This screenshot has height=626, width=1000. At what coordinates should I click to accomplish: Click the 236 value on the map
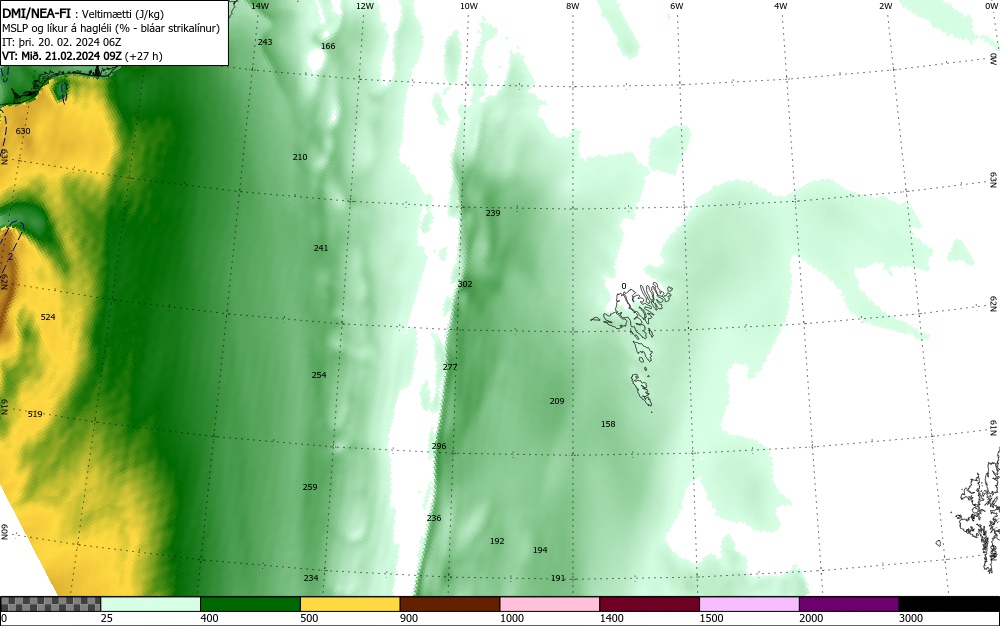[434, 518]
